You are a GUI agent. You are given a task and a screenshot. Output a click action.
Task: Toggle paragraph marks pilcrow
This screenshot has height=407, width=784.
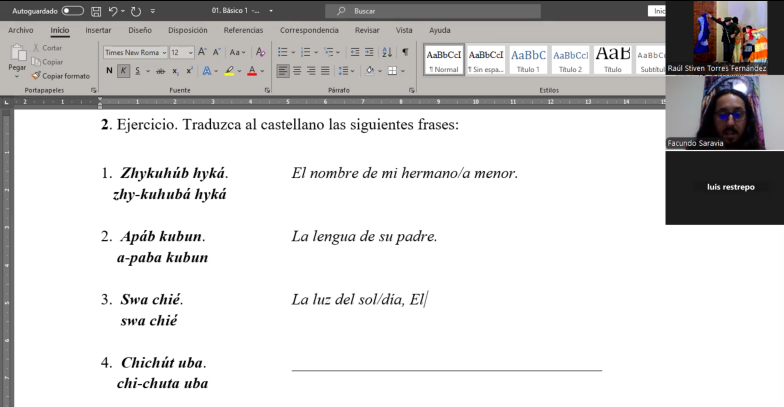[x=405, y=52]
